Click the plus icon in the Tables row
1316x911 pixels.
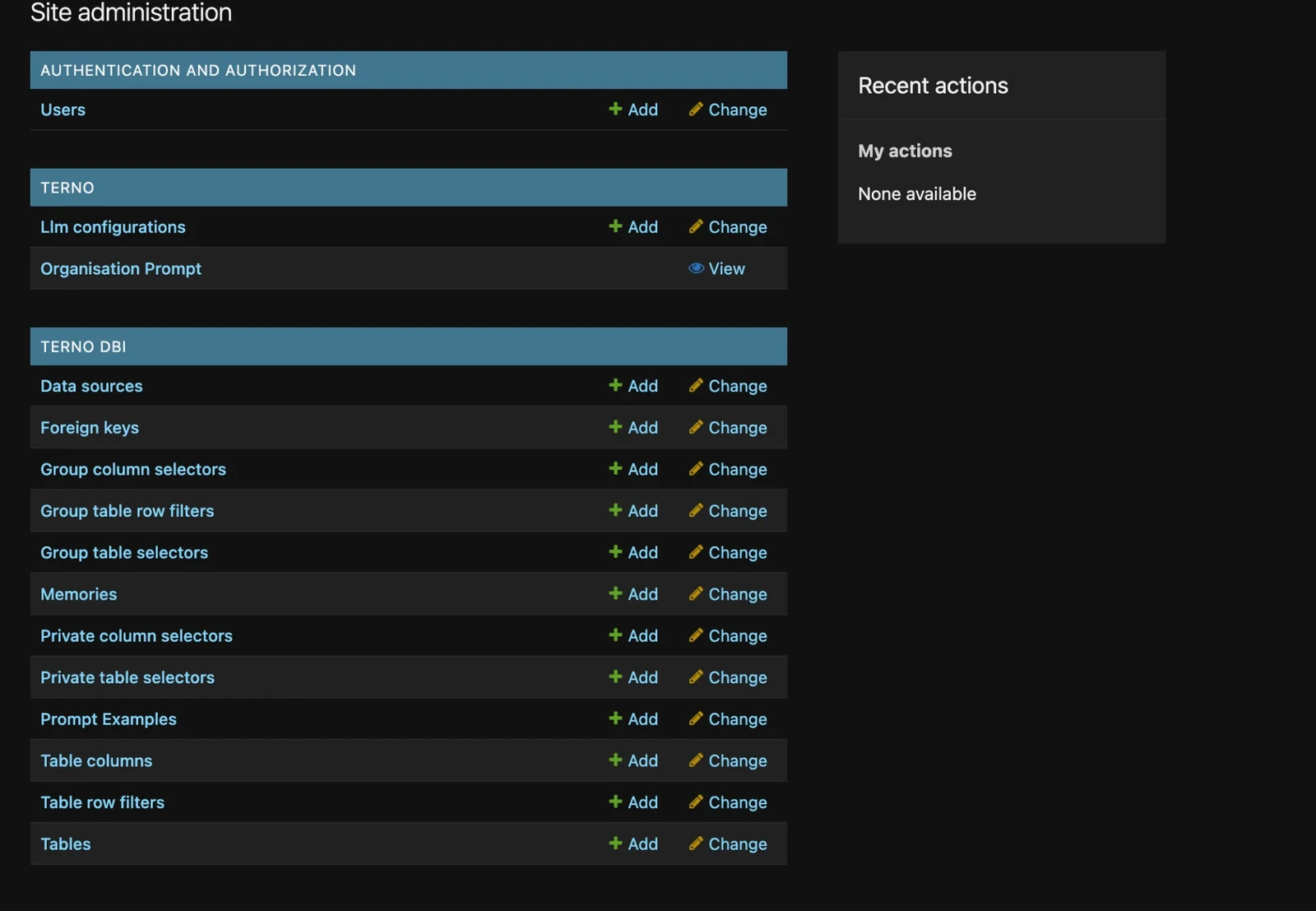coord(615,842)
